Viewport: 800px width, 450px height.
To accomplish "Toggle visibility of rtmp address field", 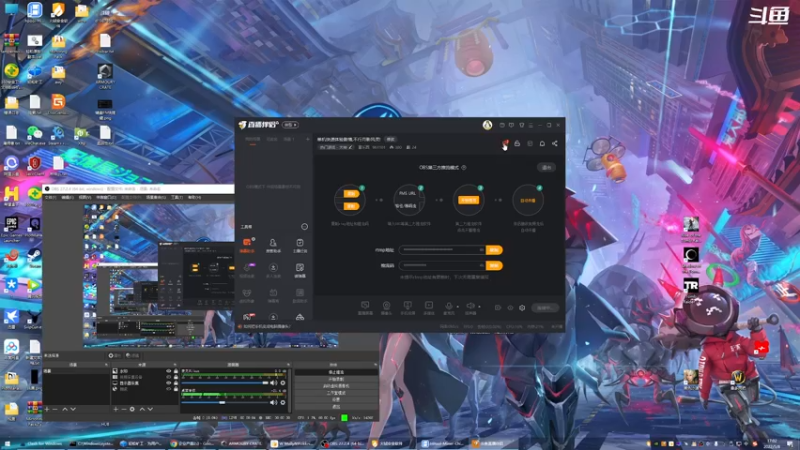I will tap(481, 250).
